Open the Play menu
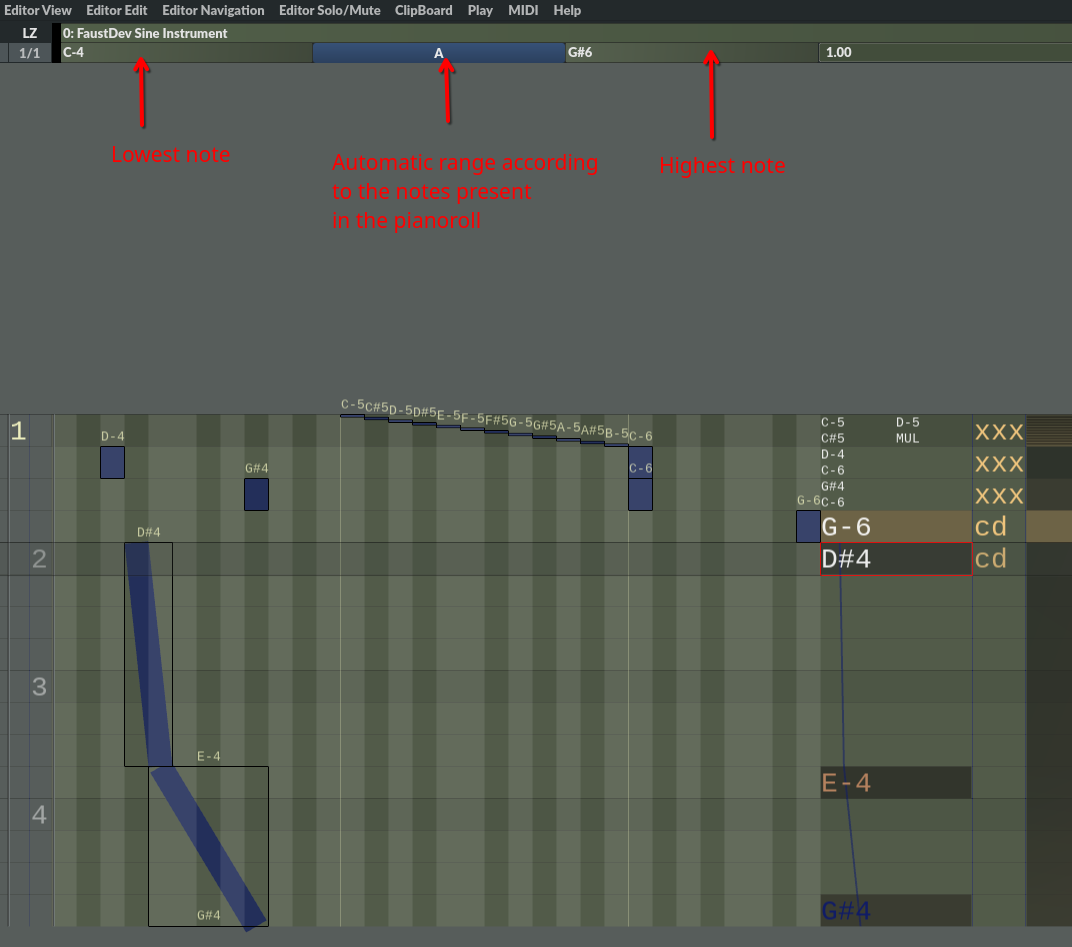This screenshot has height=947, width=1072. [480, 10]
